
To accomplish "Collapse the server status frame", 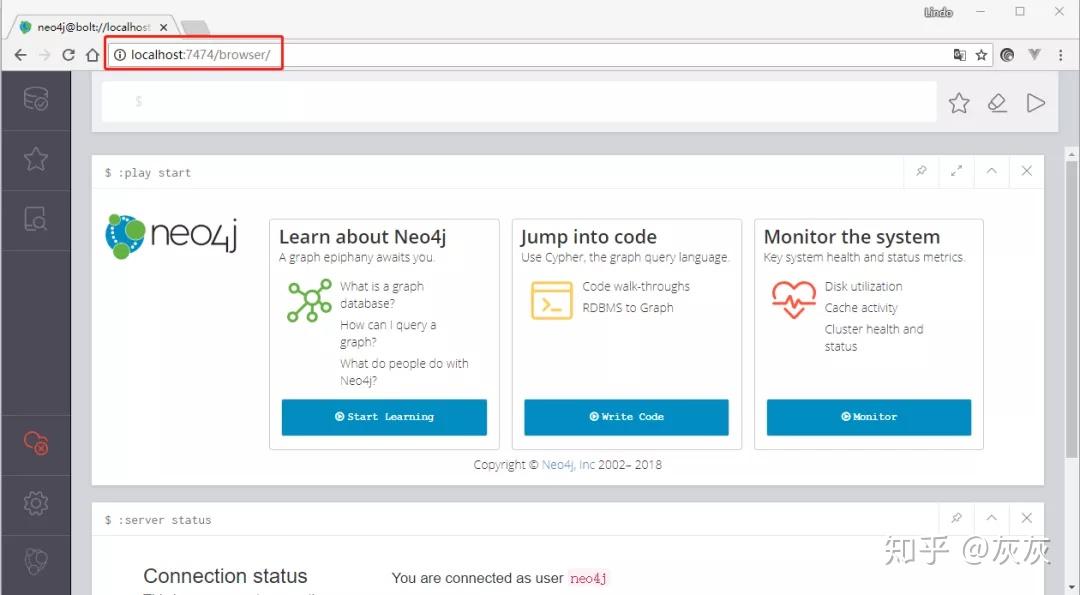I will pyautogui.click(x=991, y=518).
